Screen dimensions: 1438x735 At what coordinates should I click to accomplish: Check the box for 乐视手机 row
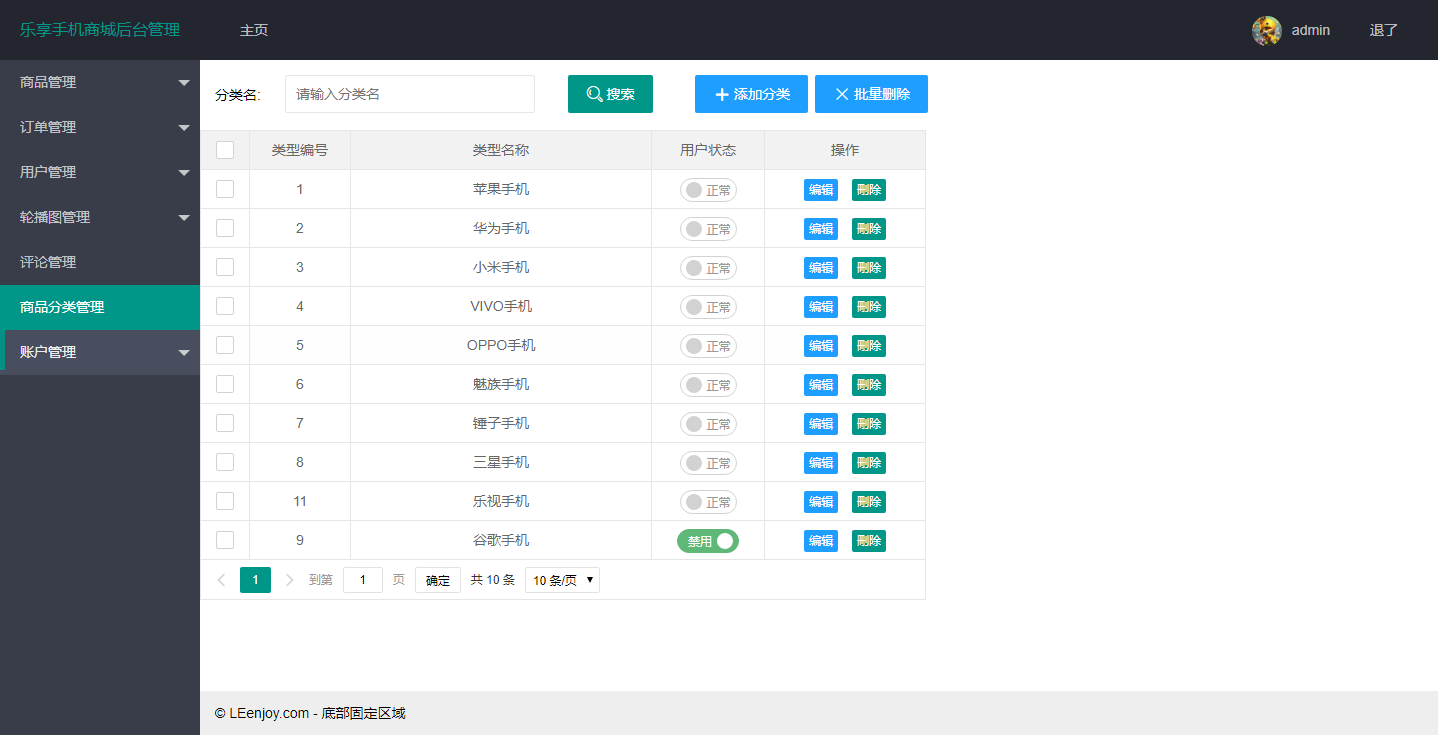click(225, 501)
